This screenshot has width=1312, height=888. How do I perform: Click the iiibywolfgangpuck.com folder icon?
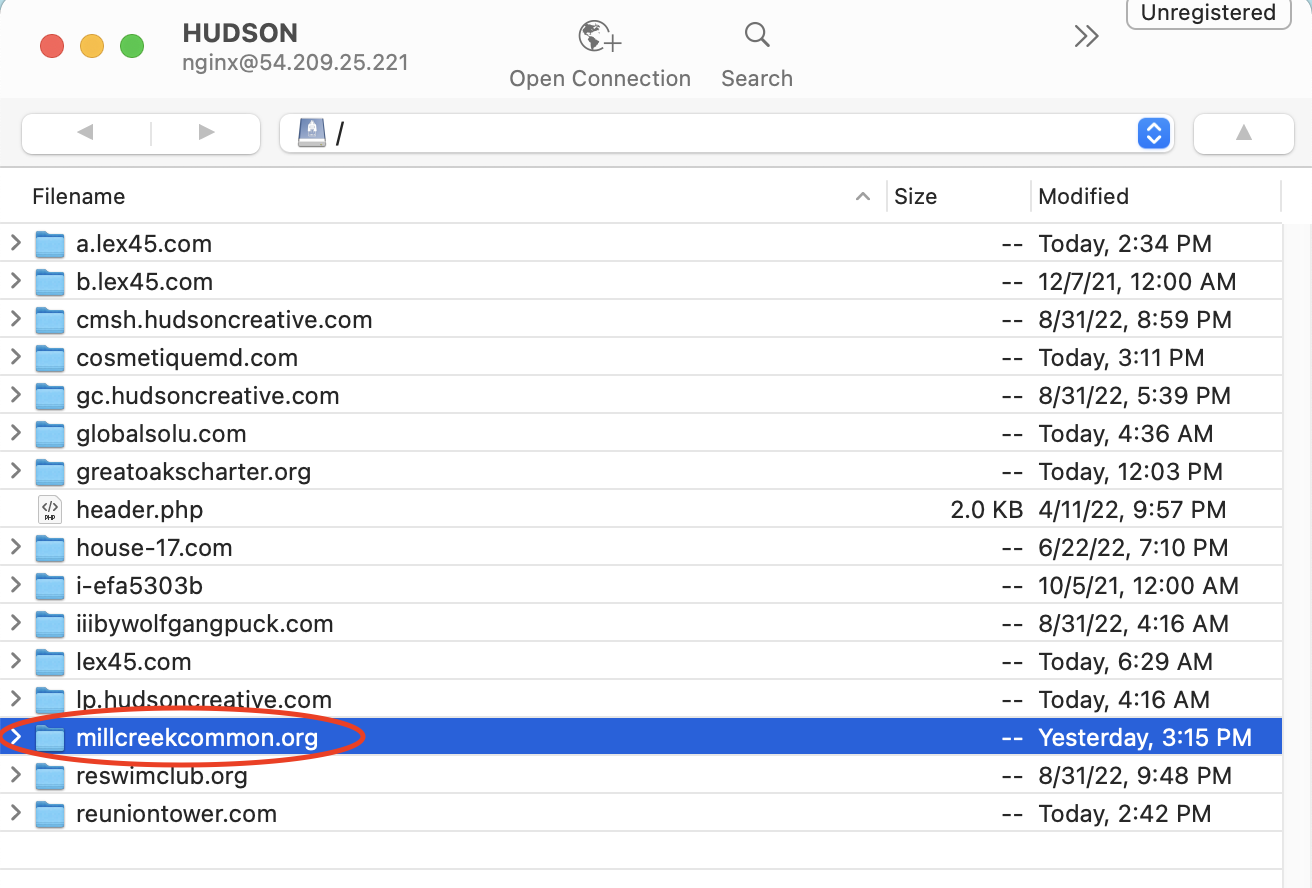point(50,624)
